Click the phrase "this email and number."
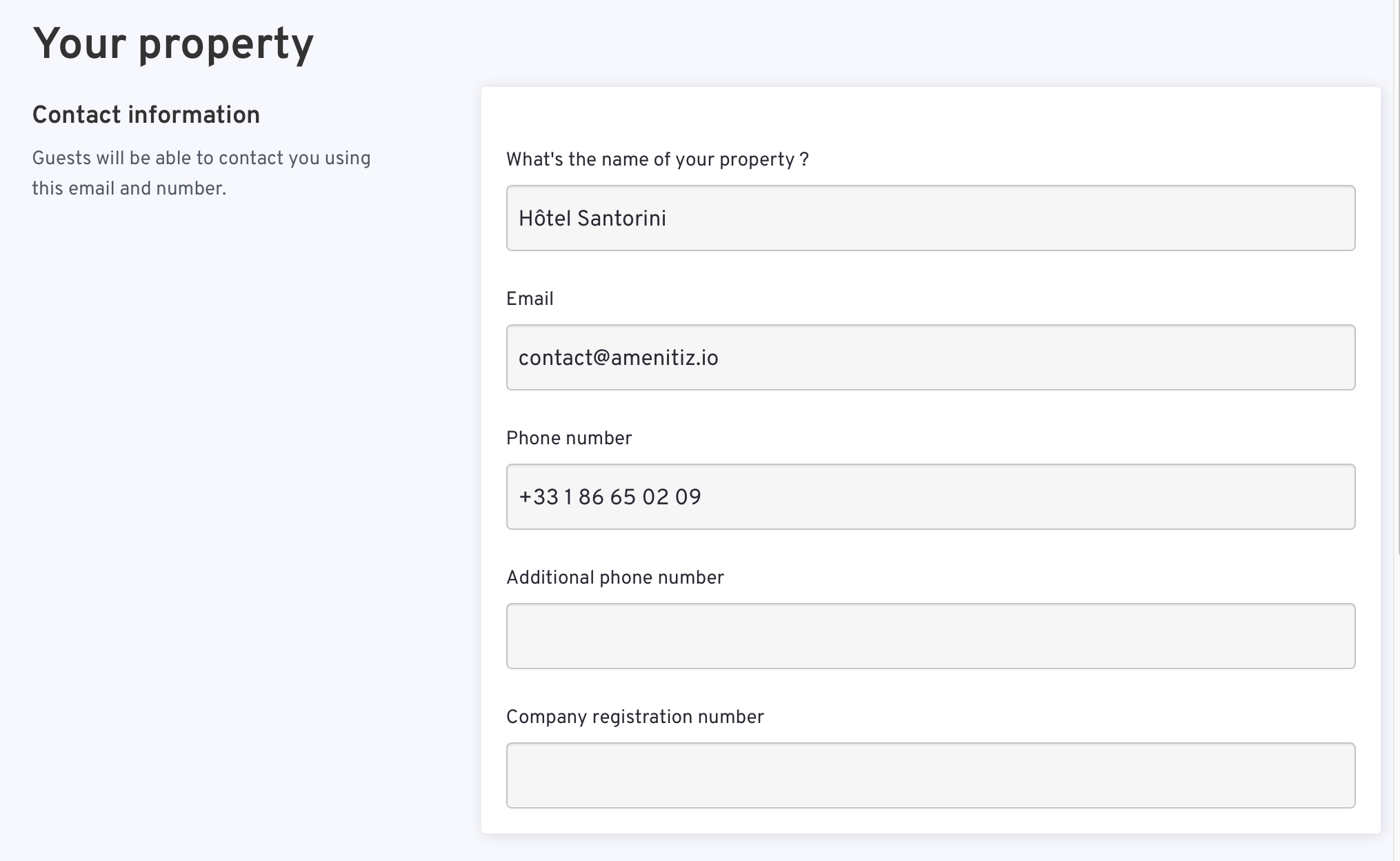 [x=129, y=188]
